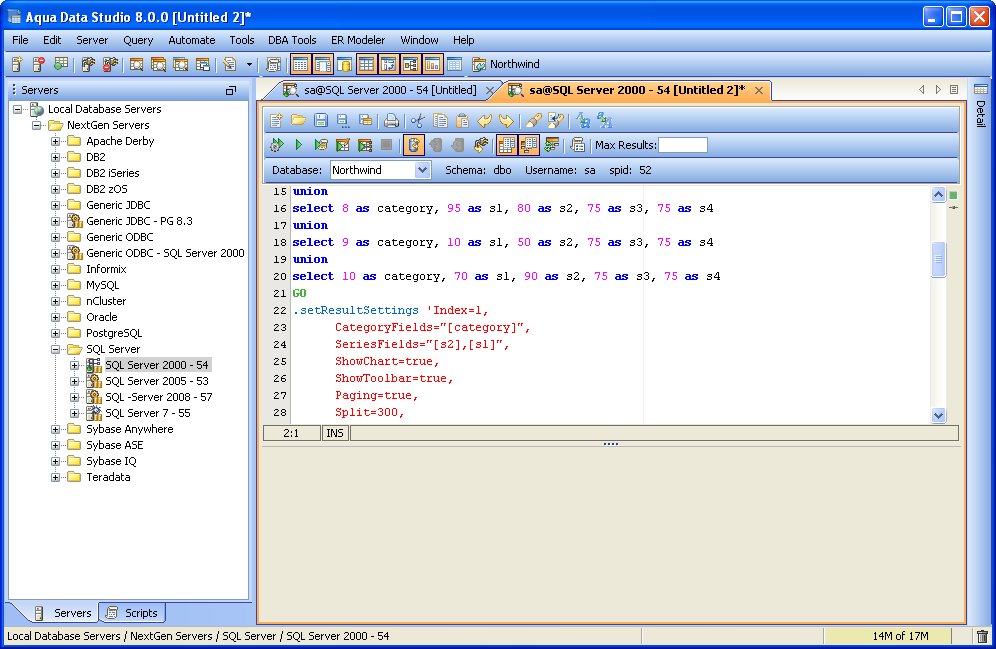The image size is (996, 649).
Task: Toggle the grid results view button
Action: (506, 145)
